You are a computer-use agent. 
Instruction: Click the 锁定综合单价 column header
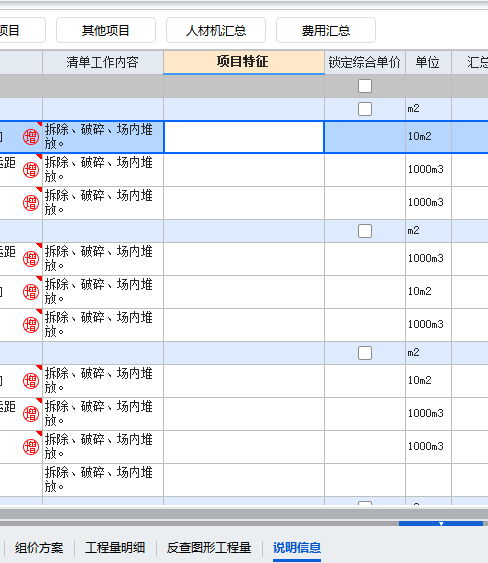[365, 62]
